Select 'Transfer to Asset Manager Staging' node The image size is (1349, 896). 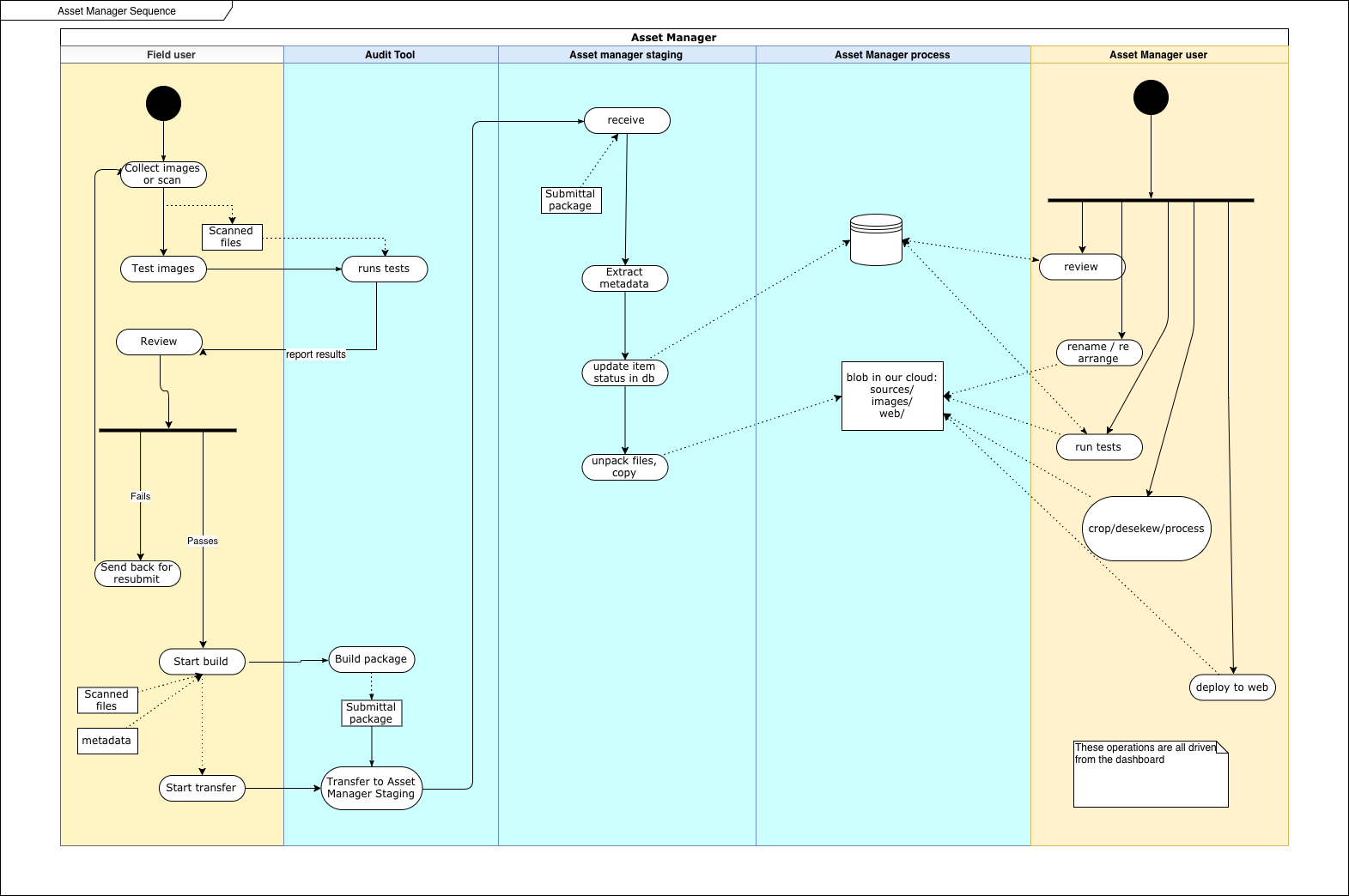point(372,788)
